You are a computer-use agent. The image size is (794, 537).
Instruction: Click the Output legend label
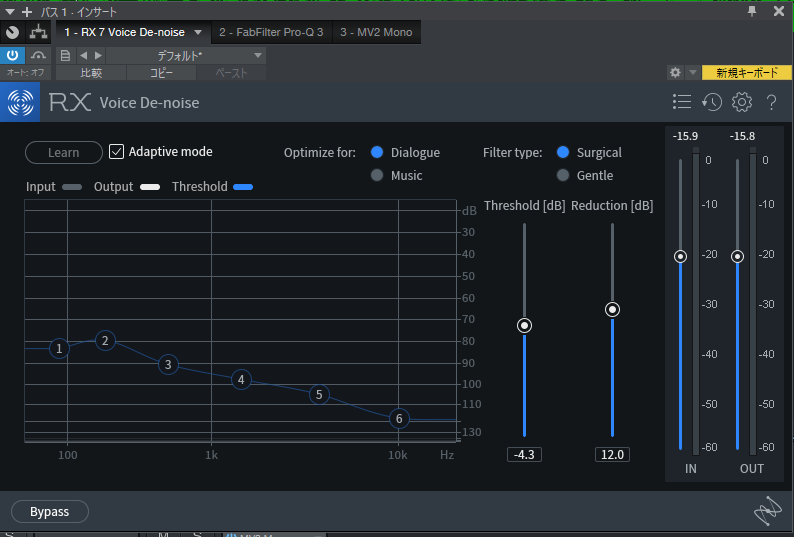coord(113,187)
